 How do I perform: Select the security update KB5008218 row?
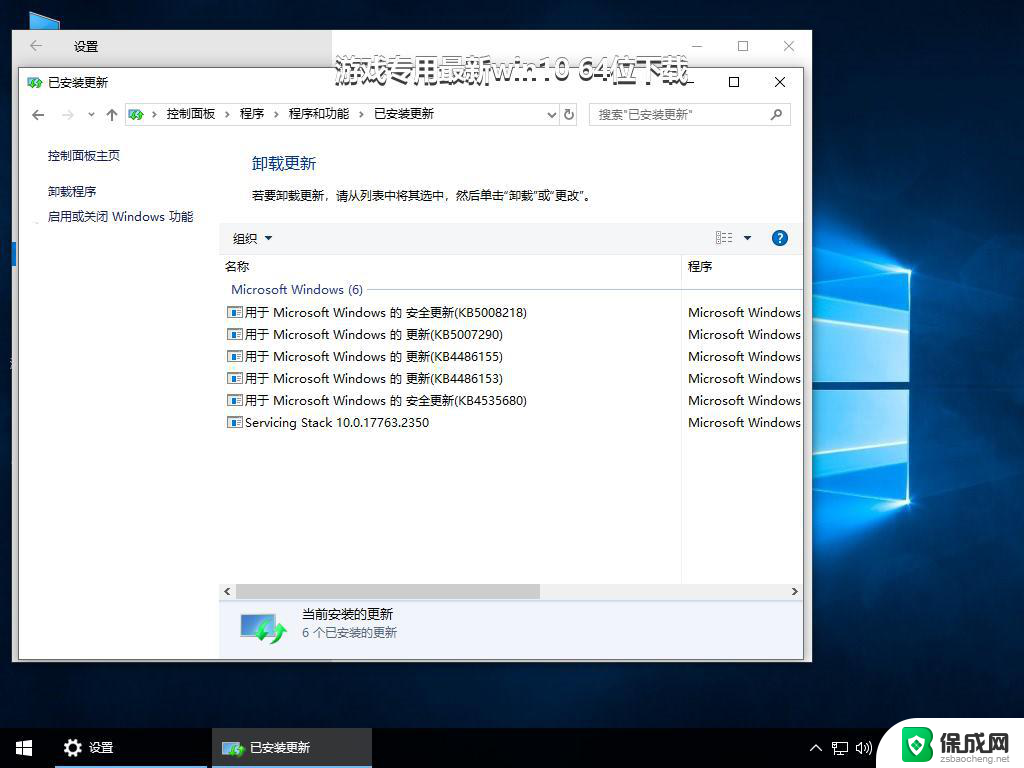(x=513, y=313)
